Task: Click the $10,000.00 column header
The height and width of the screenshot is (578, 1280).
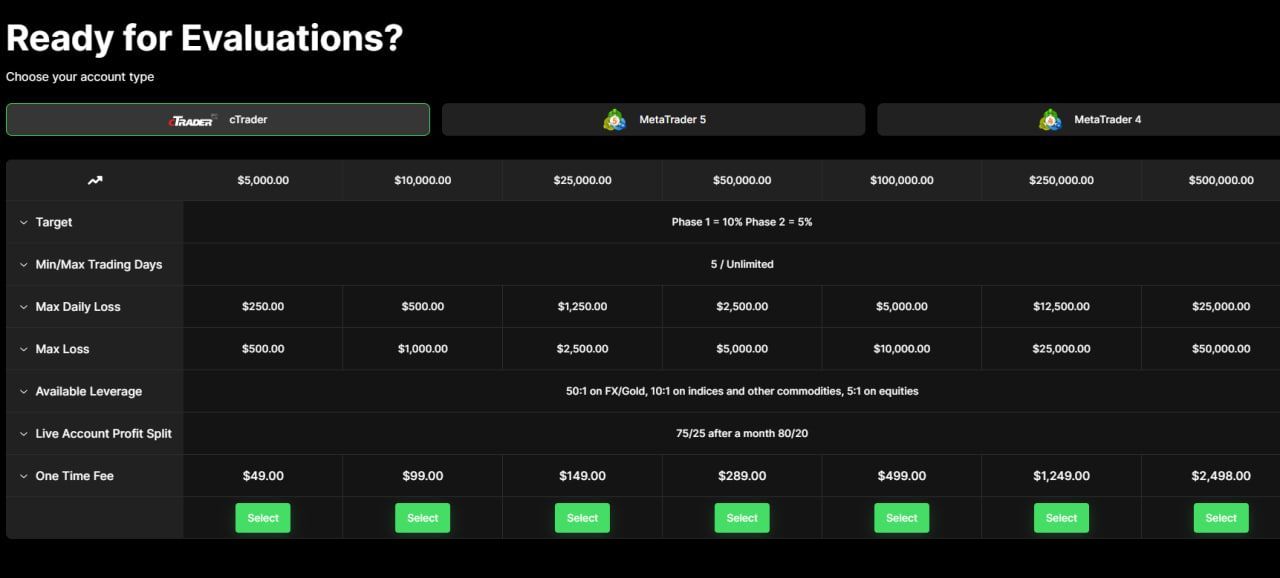Action: 423,181
